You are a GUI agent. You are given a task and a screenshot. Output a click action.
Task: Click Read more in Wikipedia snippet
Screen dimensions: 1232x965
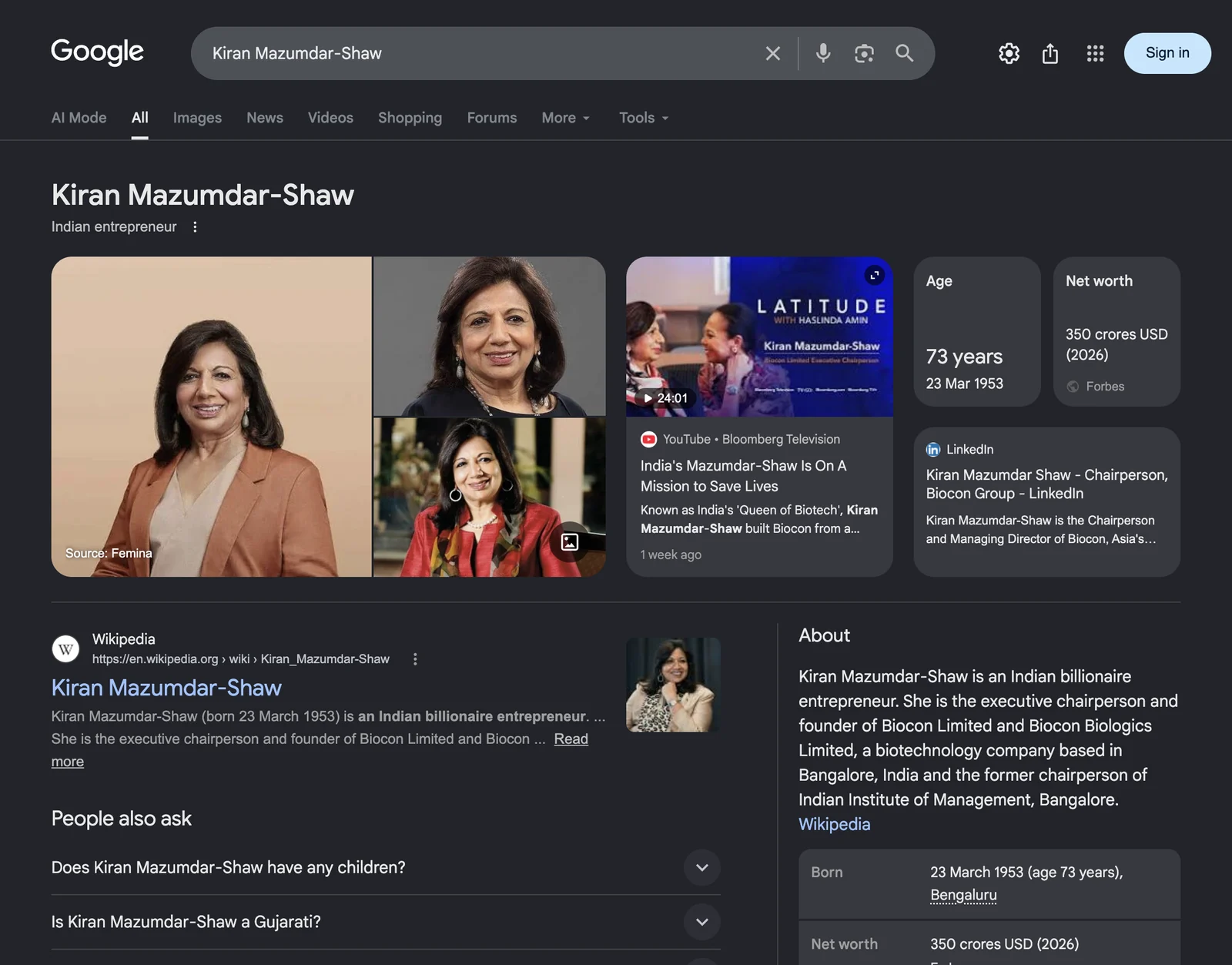pyautogui.click(x=571, y=739)
